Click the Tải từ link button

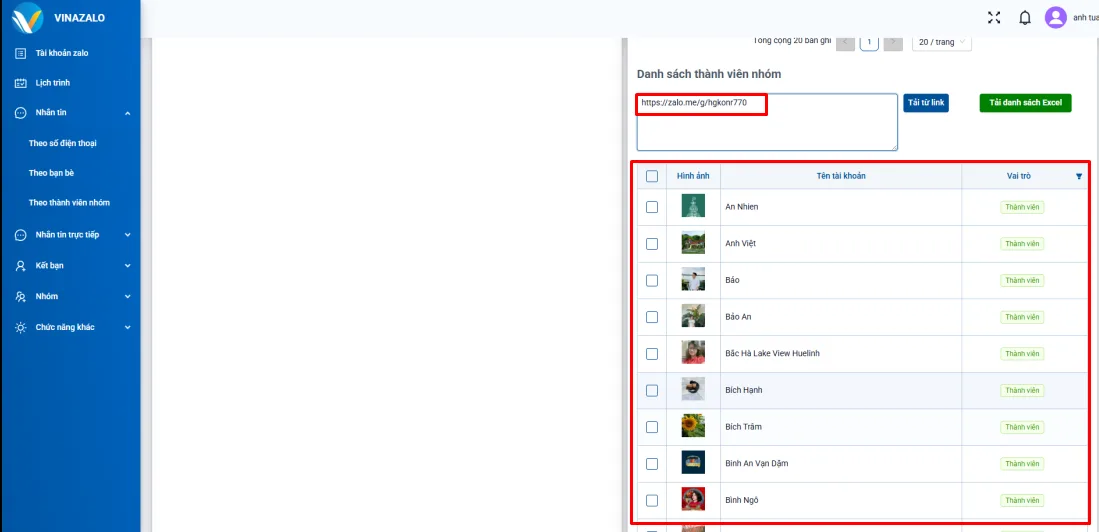tap(926, 103)
